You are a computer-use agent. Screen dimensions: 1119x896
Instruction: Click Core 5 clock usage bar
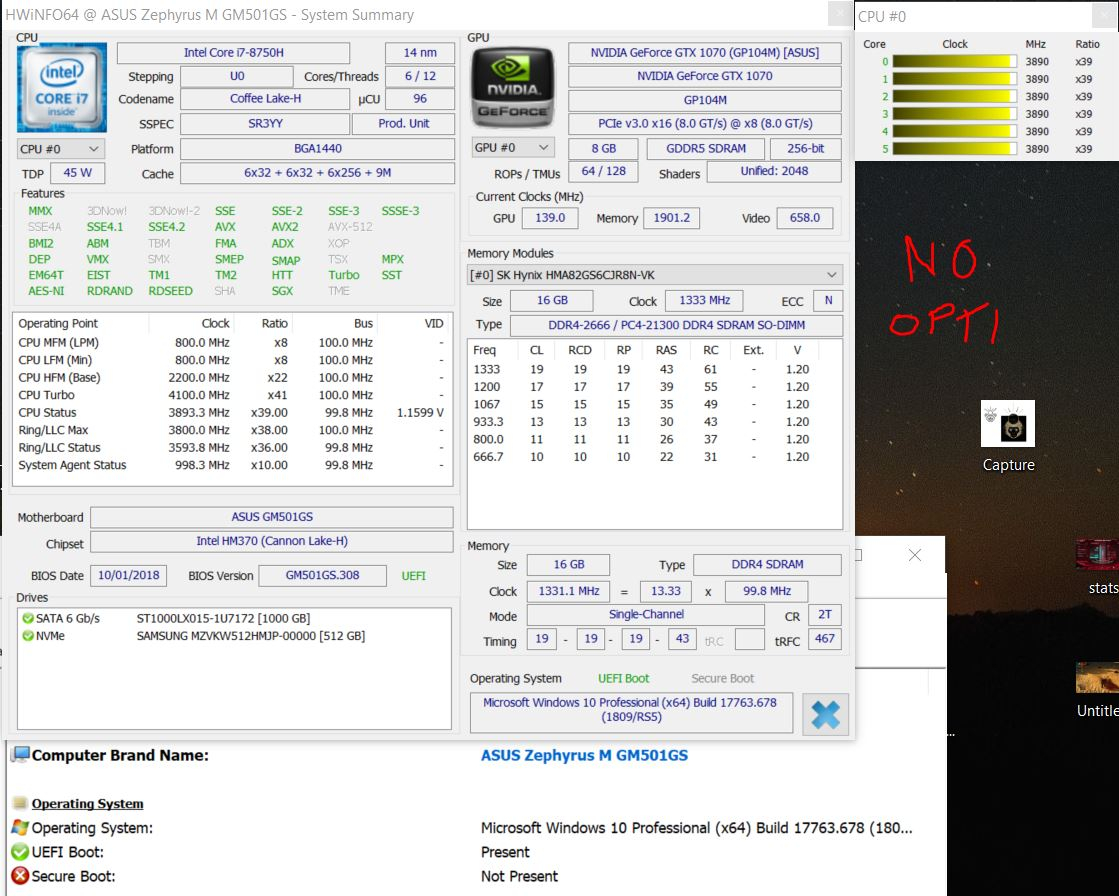tap(954, 148)
